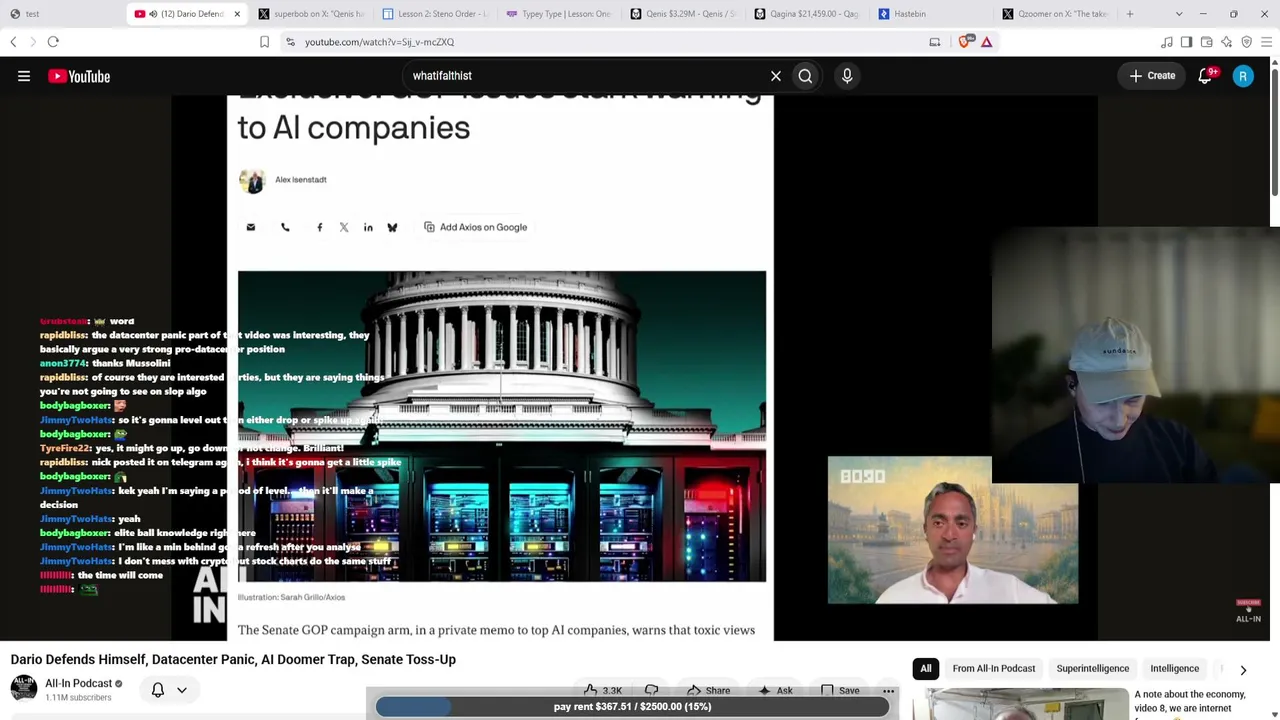Open the account avatar menu
The height and width of the screenshot is (720, 1280).
(x=1243, y=76)
